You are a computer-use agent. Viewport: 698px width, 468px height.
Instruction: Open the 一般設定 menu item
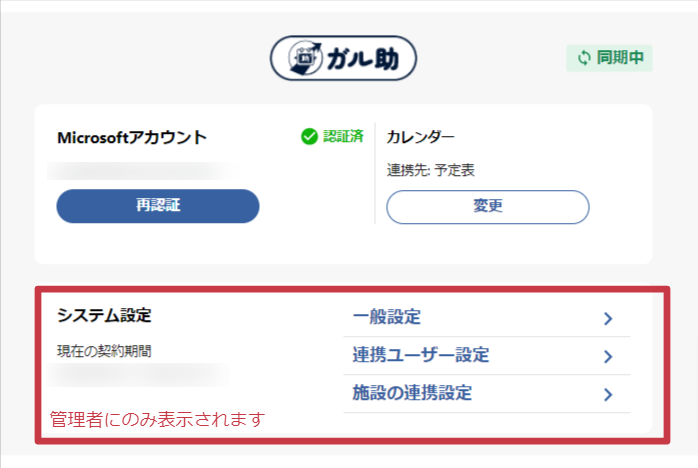487,317
